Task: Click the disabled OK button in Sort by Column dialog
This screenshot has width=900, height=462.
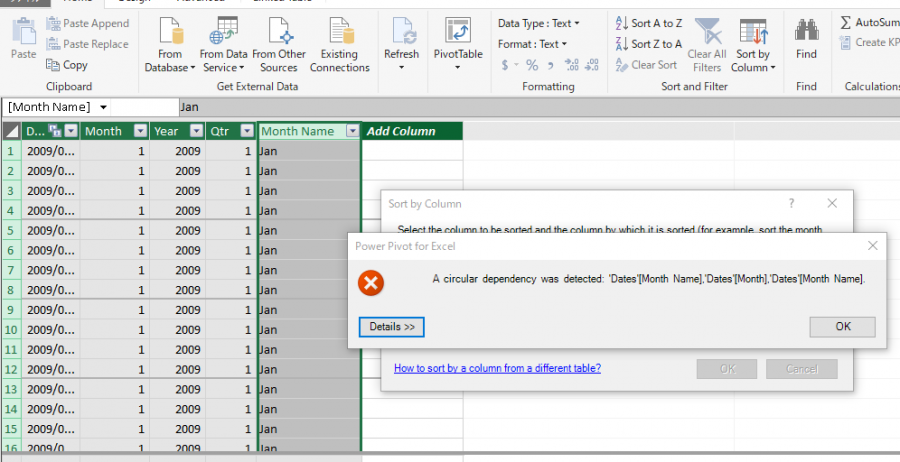Action: [727, 369]
